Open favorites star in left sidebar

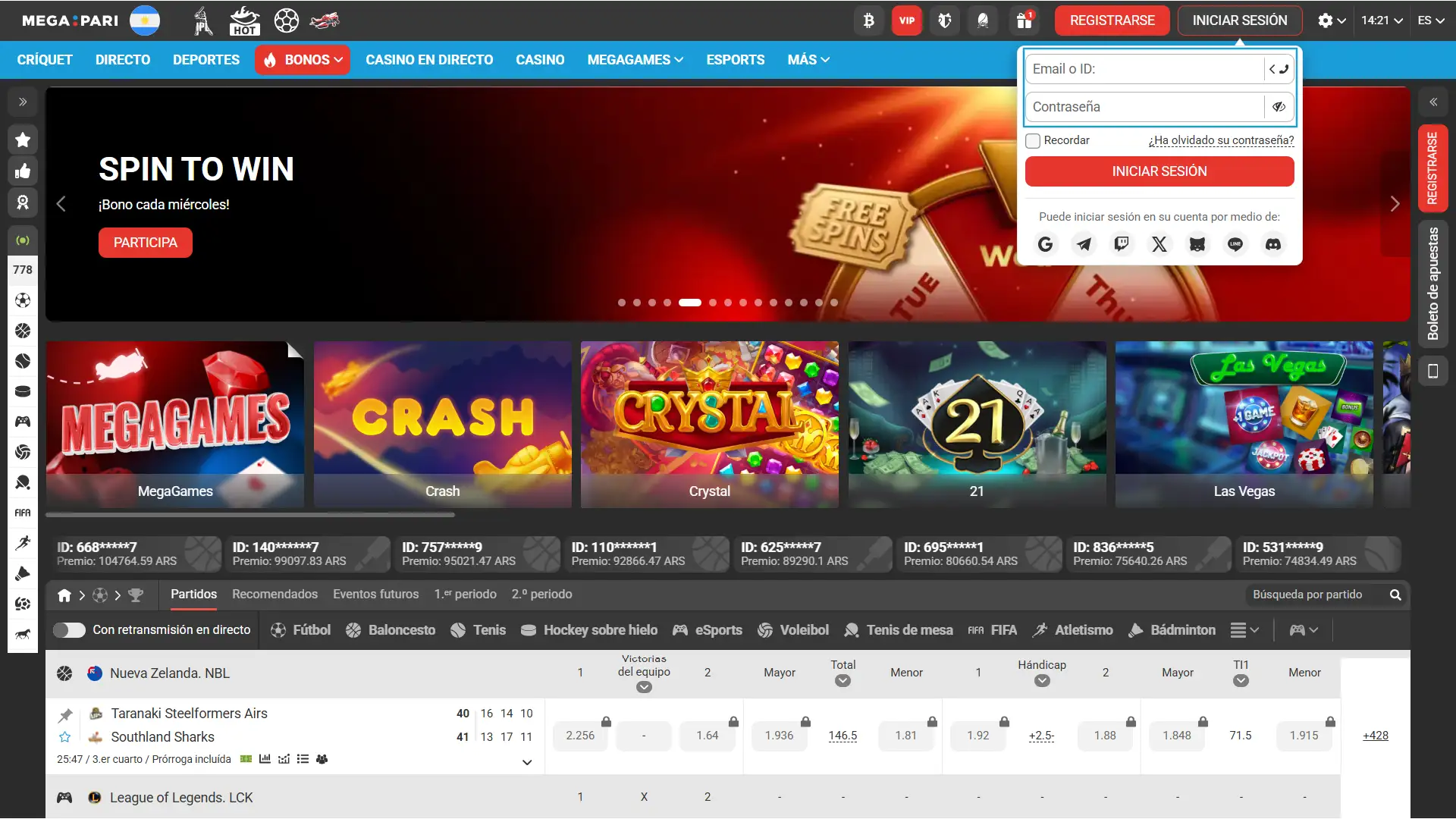pos(23,140)
